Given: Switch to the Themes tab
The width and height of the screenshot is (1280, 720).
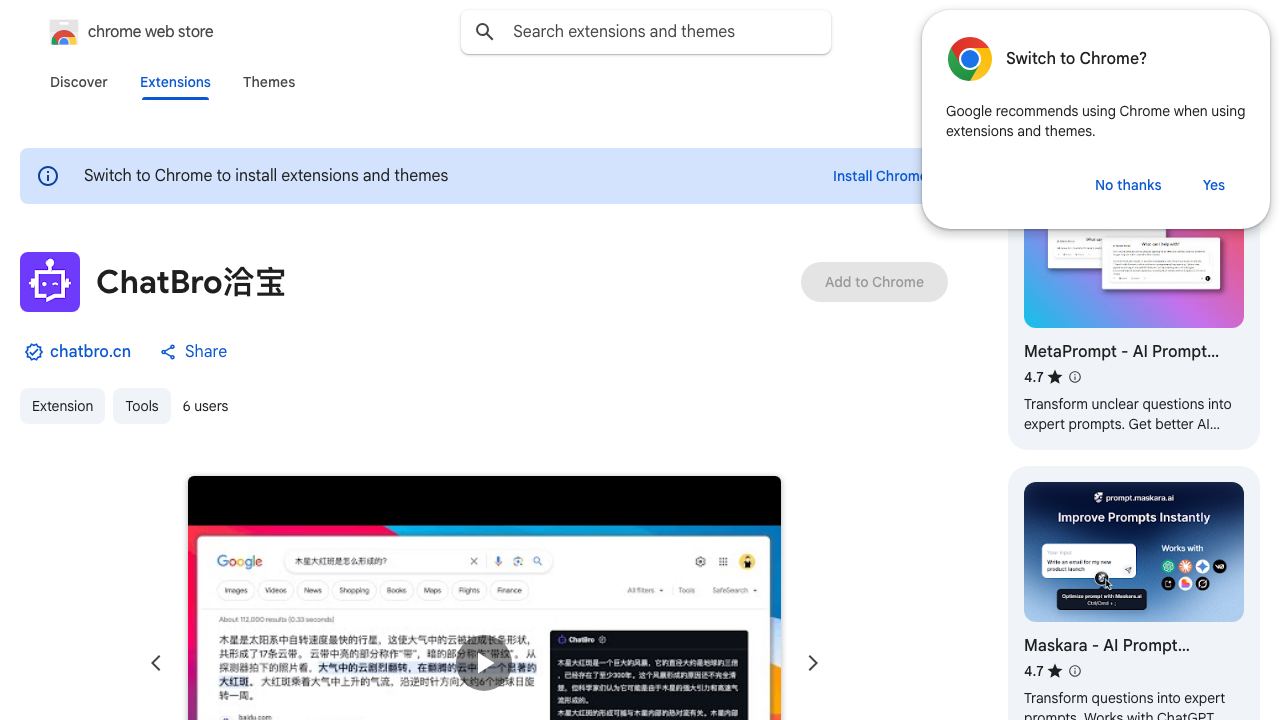Looking at the screenshot, I should (x=269, y=82).
